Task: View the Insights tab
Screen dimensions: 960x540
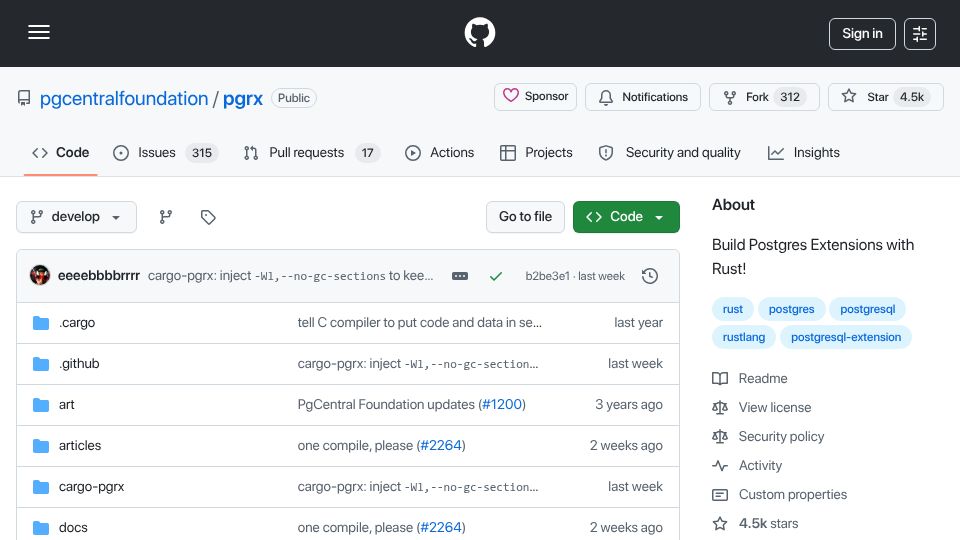Action: pyautogui.click(x=804, y=152)
